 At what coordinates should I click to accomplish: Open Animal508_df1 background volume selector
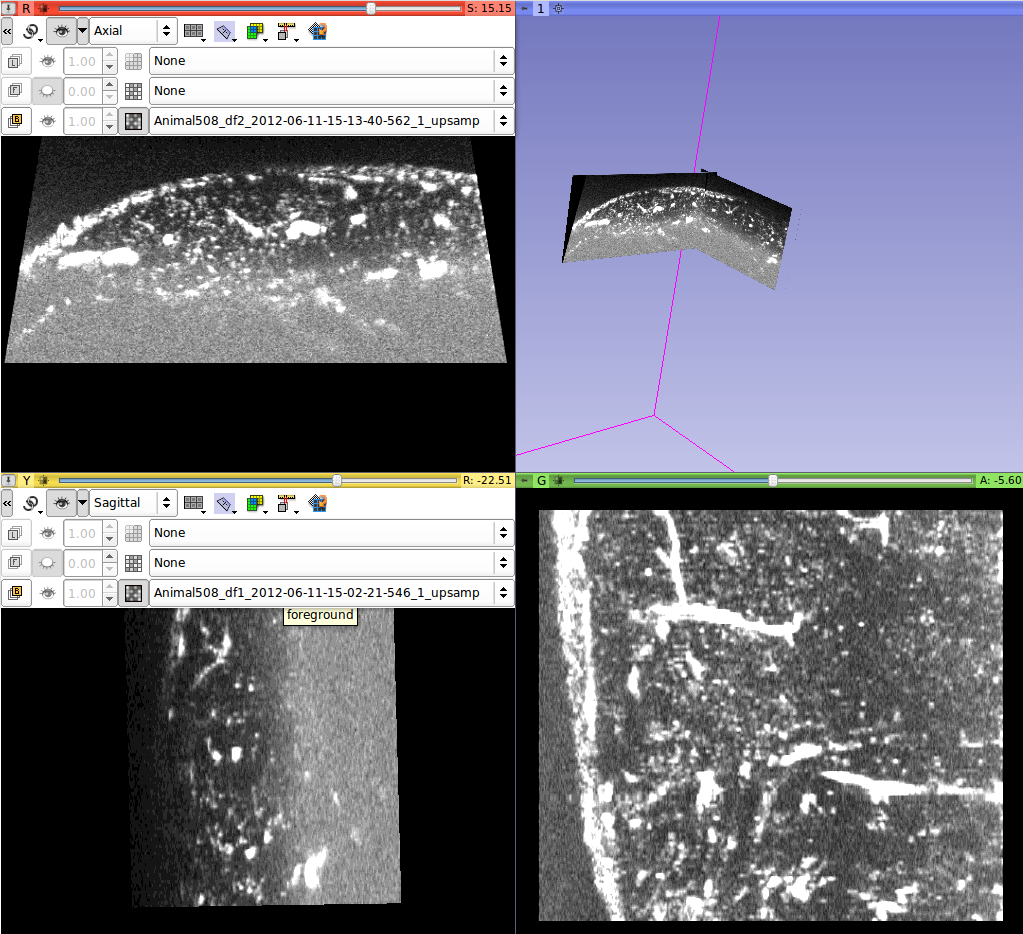click(x=331, y=593)
